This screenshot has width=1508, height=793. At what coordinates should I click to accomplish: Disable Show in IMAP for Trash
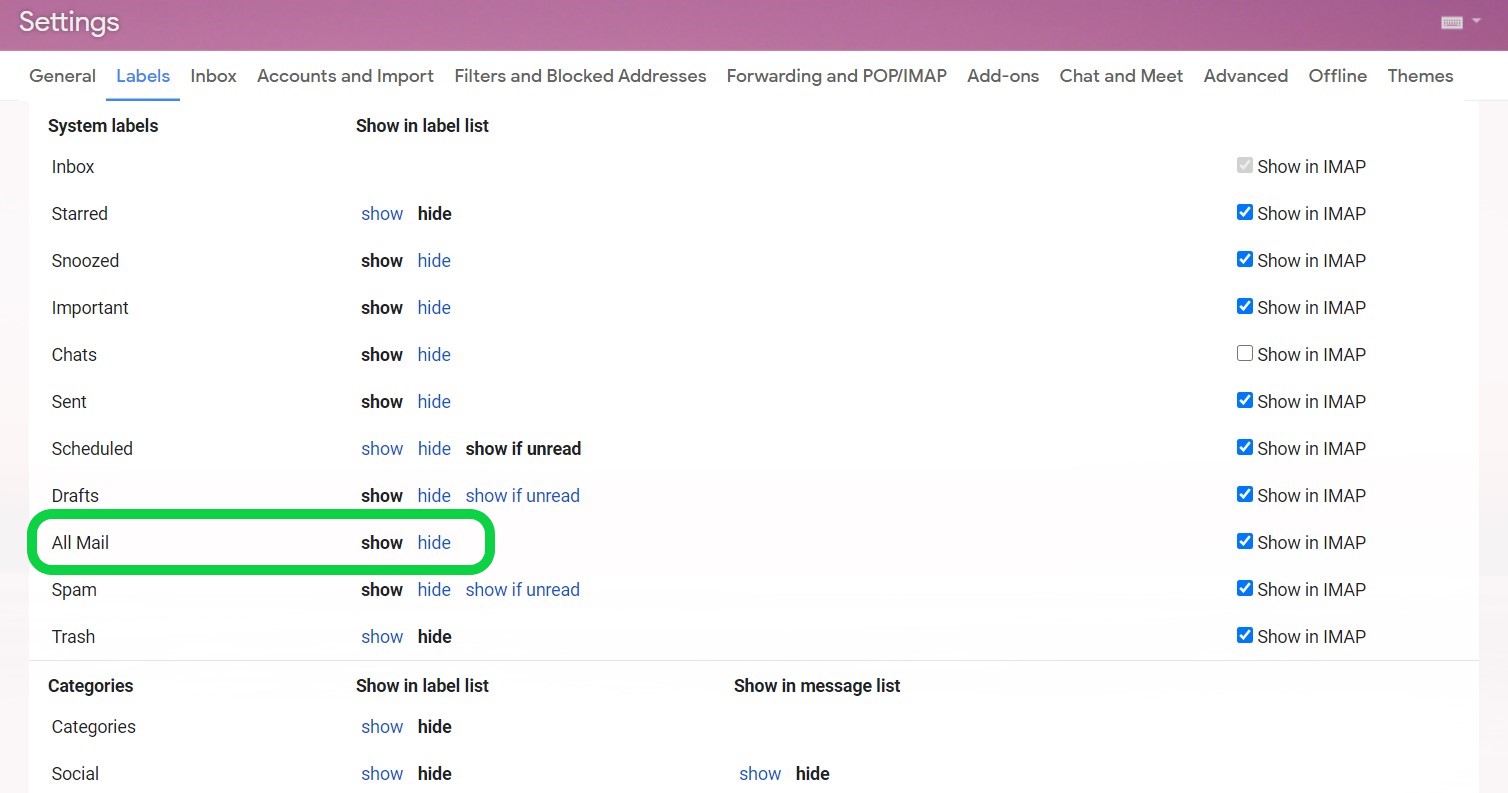(x=1245, y=636)
